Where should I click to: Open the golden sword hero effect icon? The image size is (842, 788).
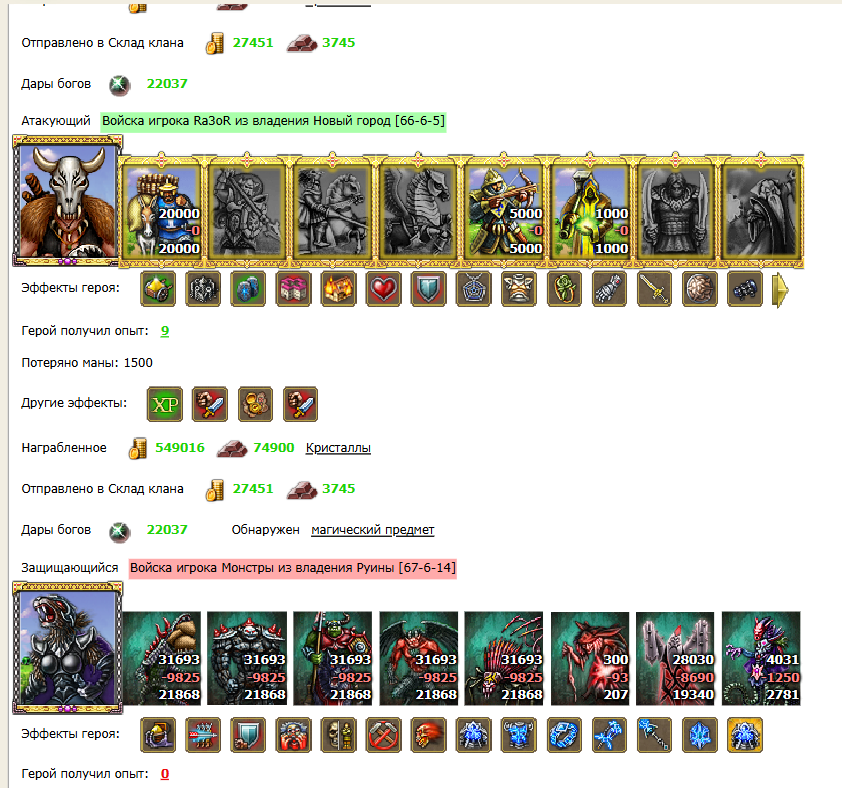coord(654,289)
